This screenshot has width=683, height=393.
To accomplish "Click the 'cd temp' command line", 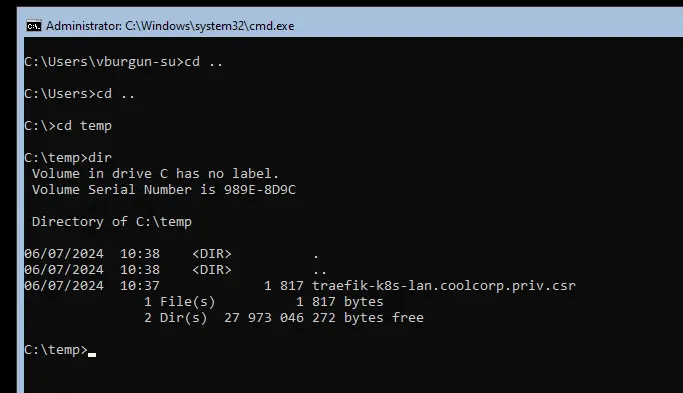I will pos(68,126).
